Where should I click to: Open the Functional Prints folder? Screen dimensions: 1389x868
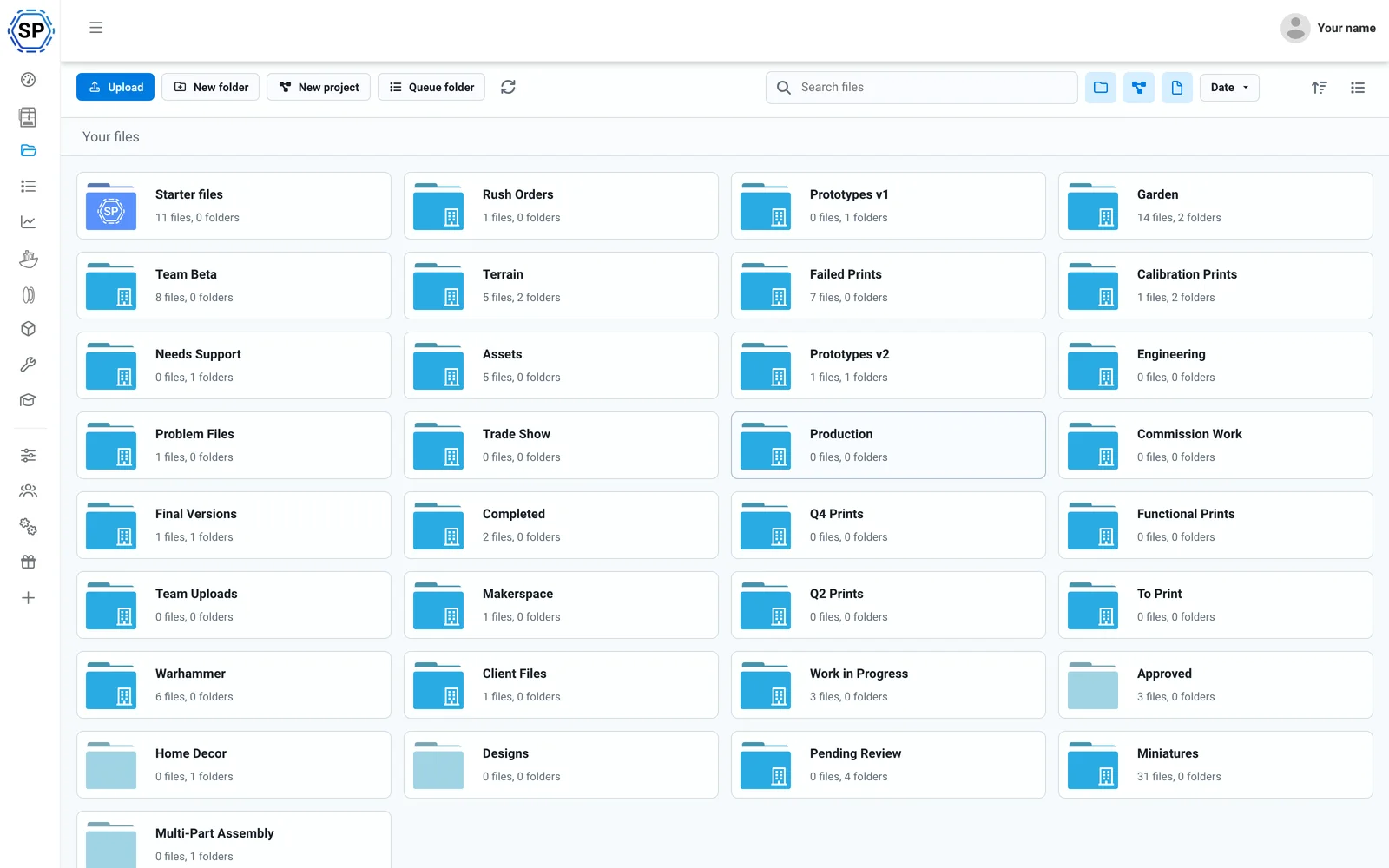point(1215,525)
